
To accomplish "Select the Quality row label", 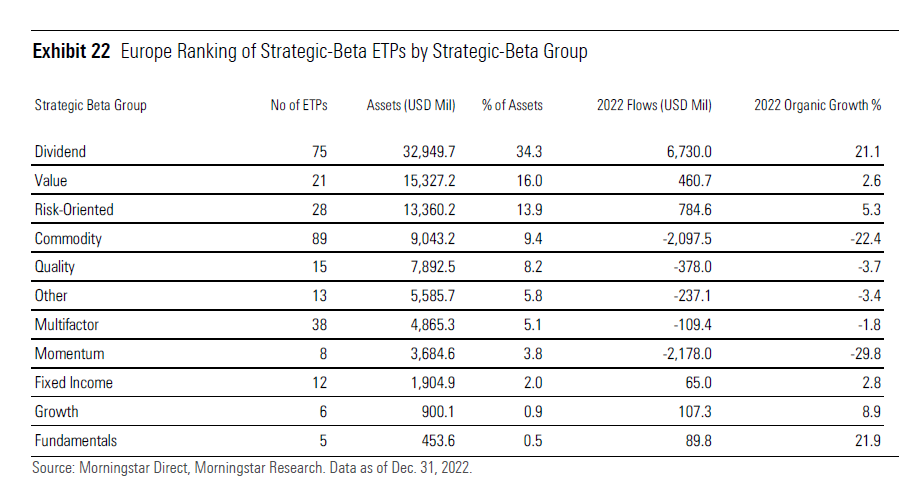I will click(55, 268).
